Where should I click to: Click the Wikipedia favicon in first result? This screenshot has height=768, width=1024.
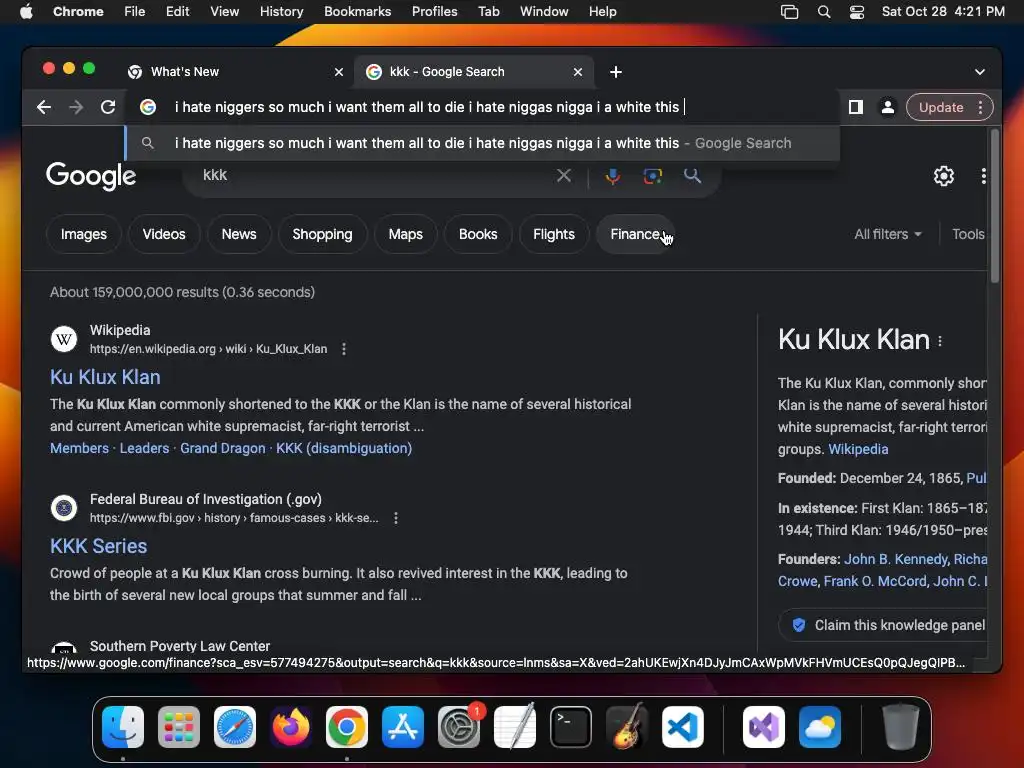pos(64,339)
